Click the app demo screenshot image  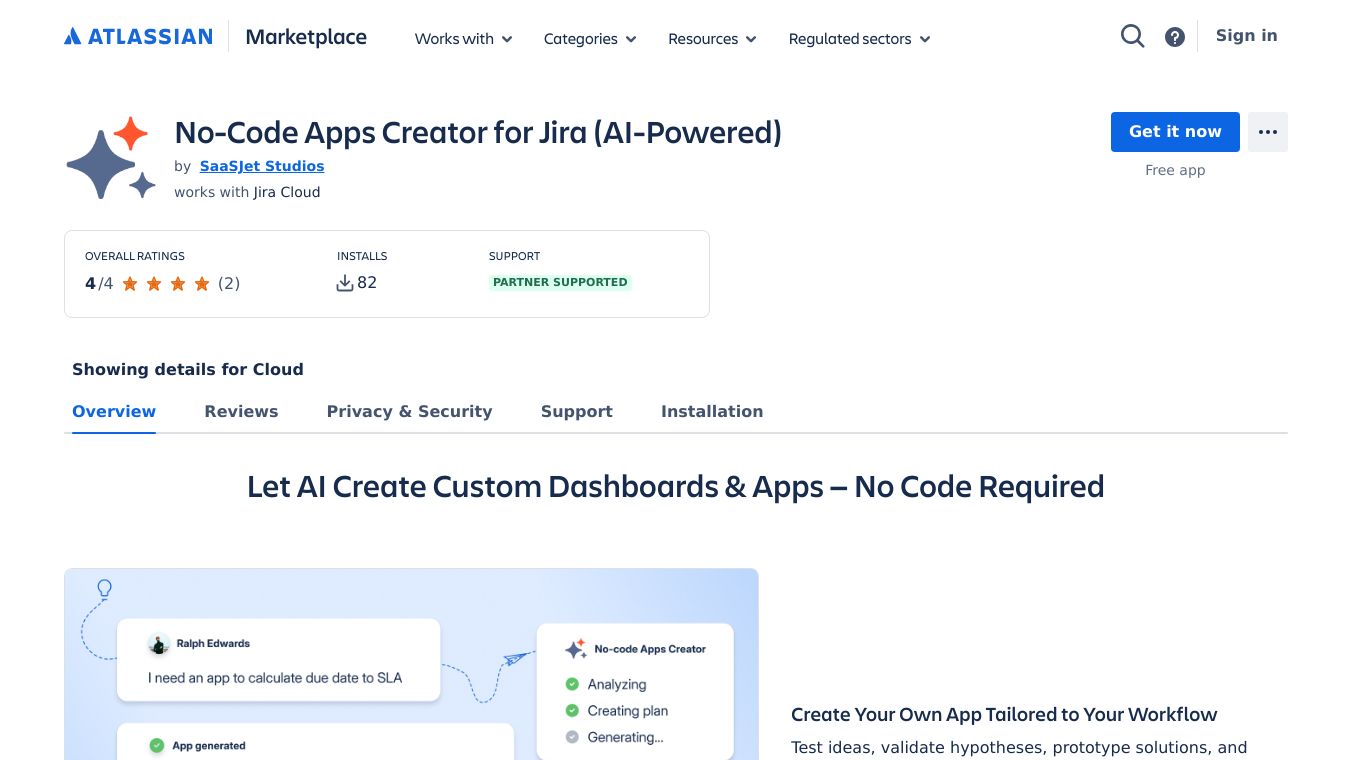point(411,664)
